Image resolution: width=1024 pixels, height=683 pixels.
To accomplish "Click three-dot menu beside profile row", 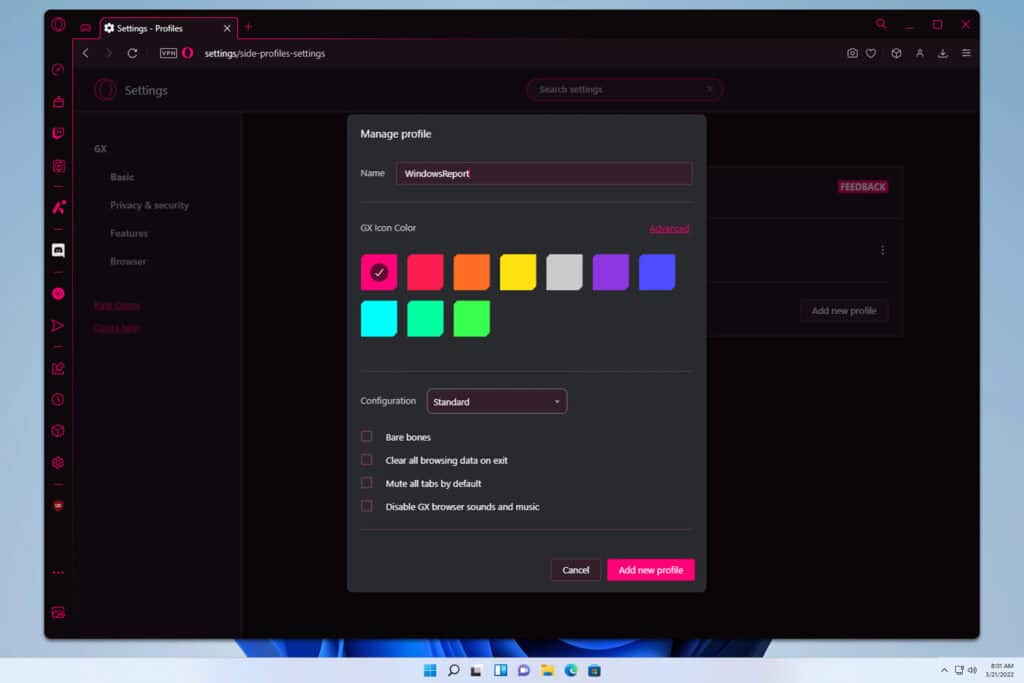I will (882, 250).
